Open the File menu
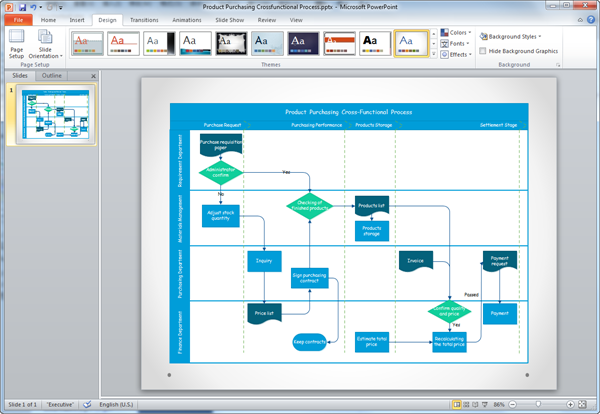The height and width of the screenshot is (414, 600). click(x=17, y=19)
